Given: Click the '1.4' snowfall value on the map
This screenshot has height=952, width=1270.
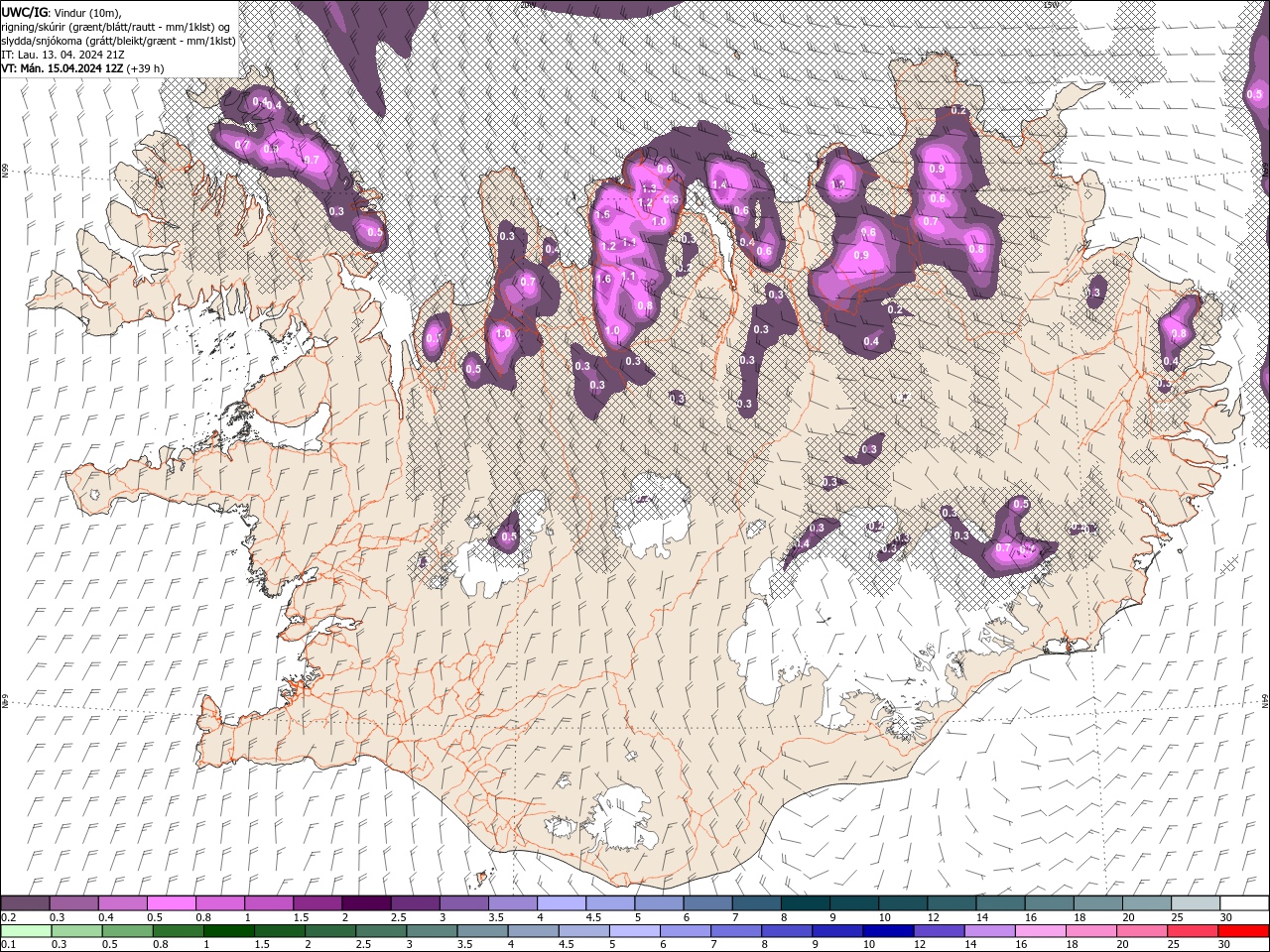Looking at the screenshot, I should coord(719,185).
